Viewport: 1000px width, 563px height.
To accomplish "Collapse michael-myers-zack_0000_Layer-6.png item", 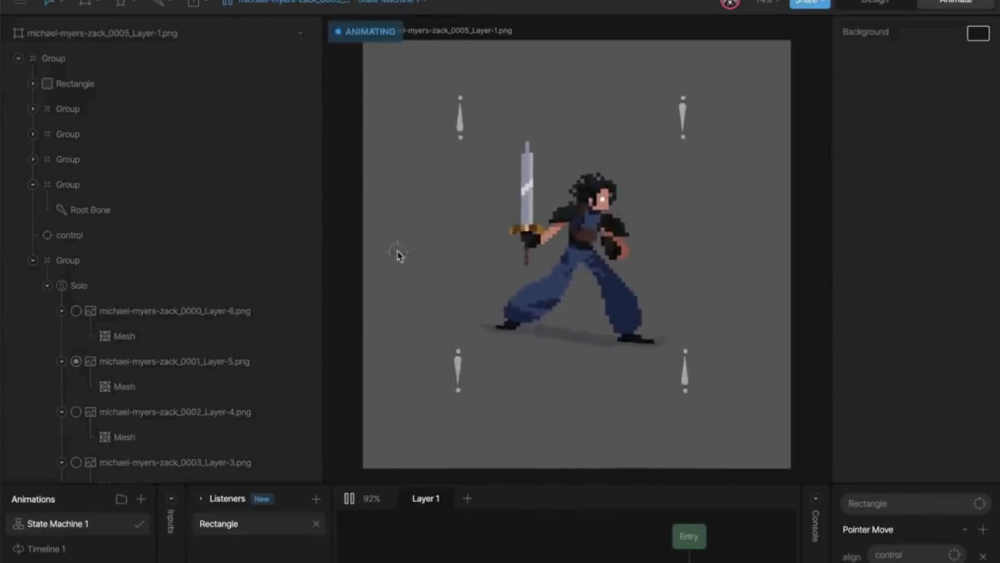I will click(x=61, y=311).
